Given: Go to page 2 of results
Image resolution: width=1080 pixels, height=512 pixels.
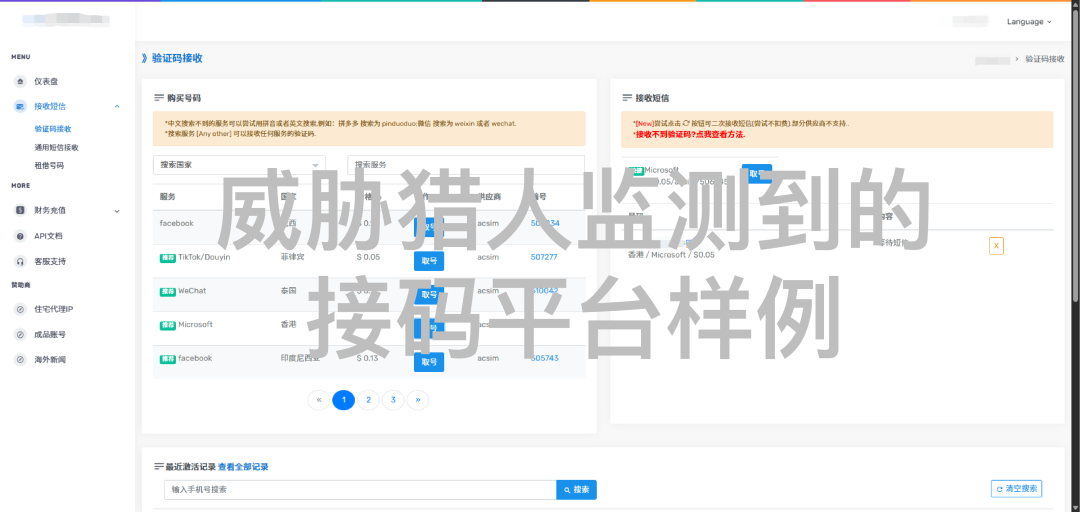Looking at the screenshot, I should point(368,400).
